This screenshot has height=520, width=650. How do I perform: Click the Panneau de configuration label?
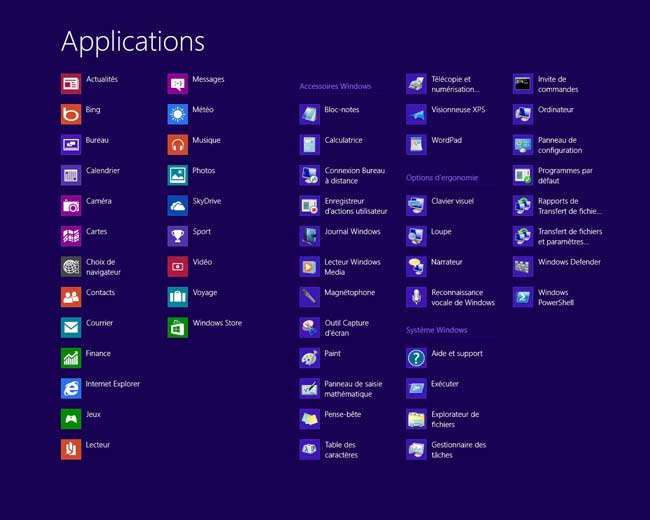560,145
